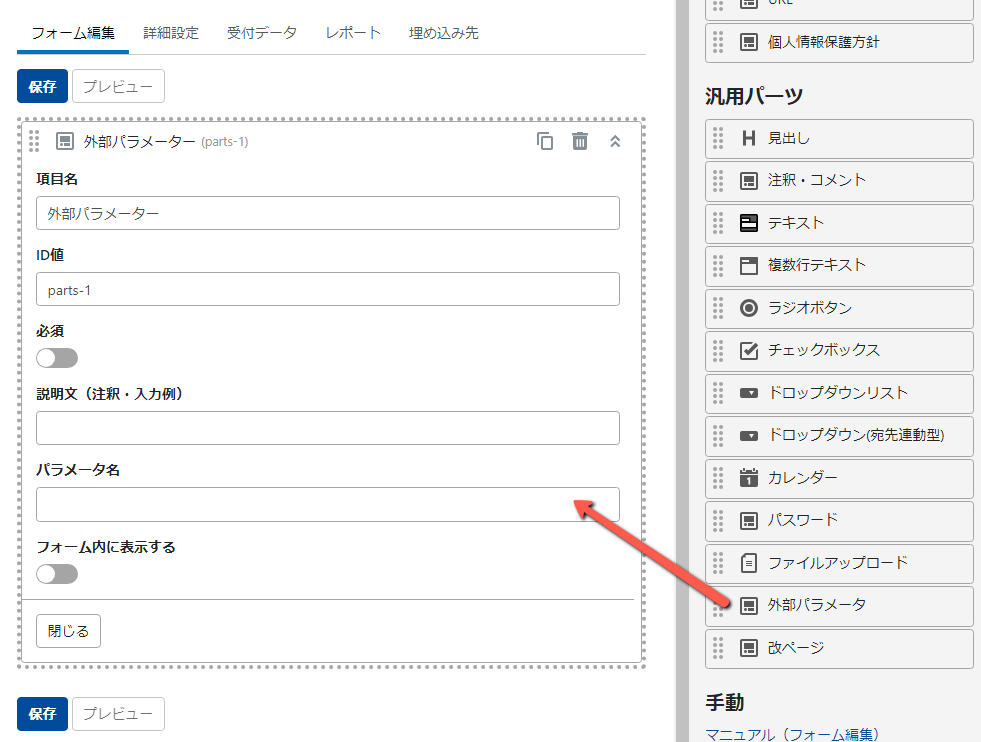981x742 pixels.
Task: Open the 埋め込み先 tab
Action: (x=443, y=32)
